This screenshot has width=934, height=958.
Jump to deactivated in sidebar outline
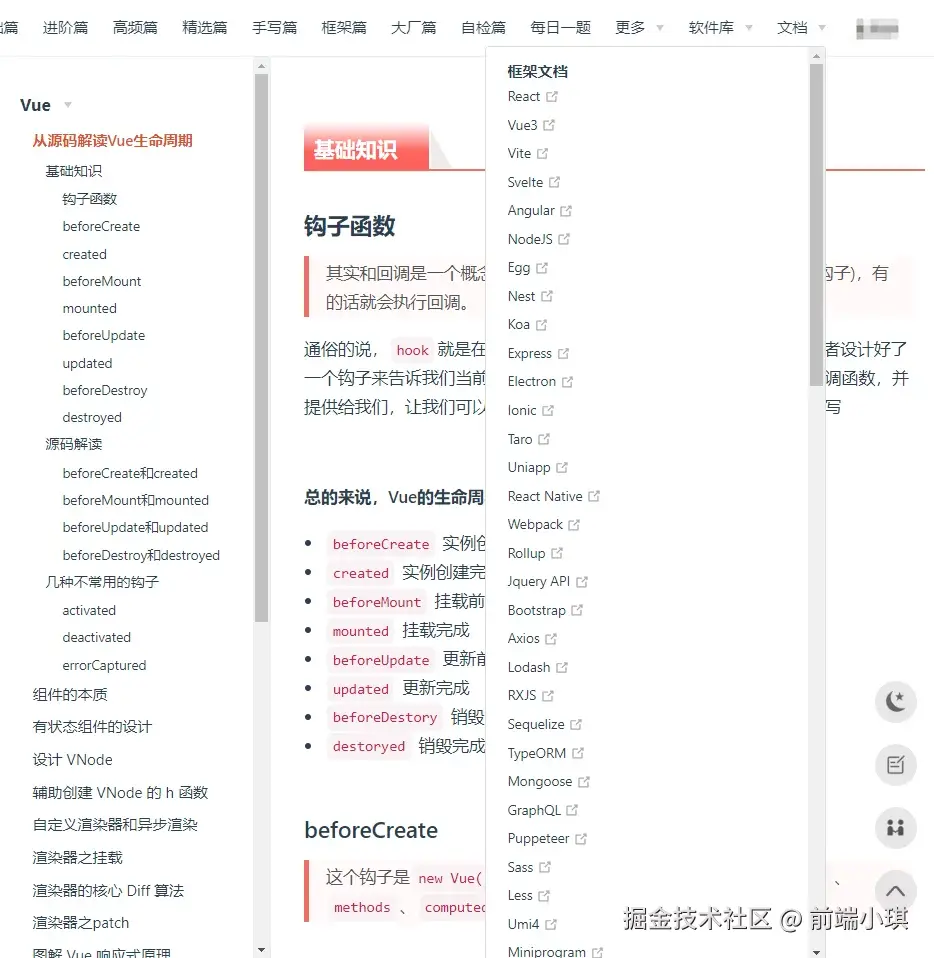pyautogui.click(x=97, y=637)
